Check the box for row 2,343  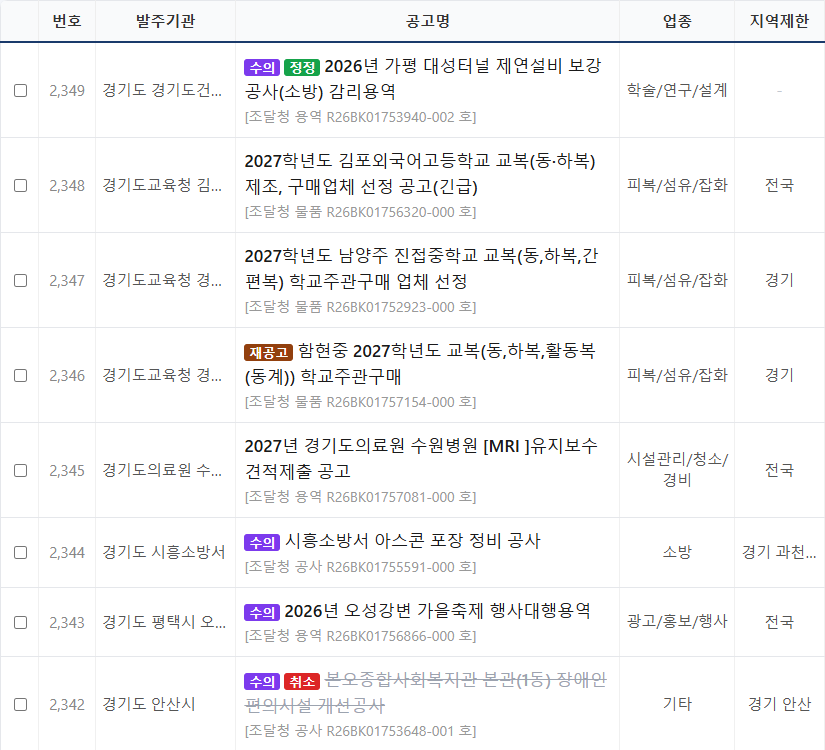pos(21,623)
